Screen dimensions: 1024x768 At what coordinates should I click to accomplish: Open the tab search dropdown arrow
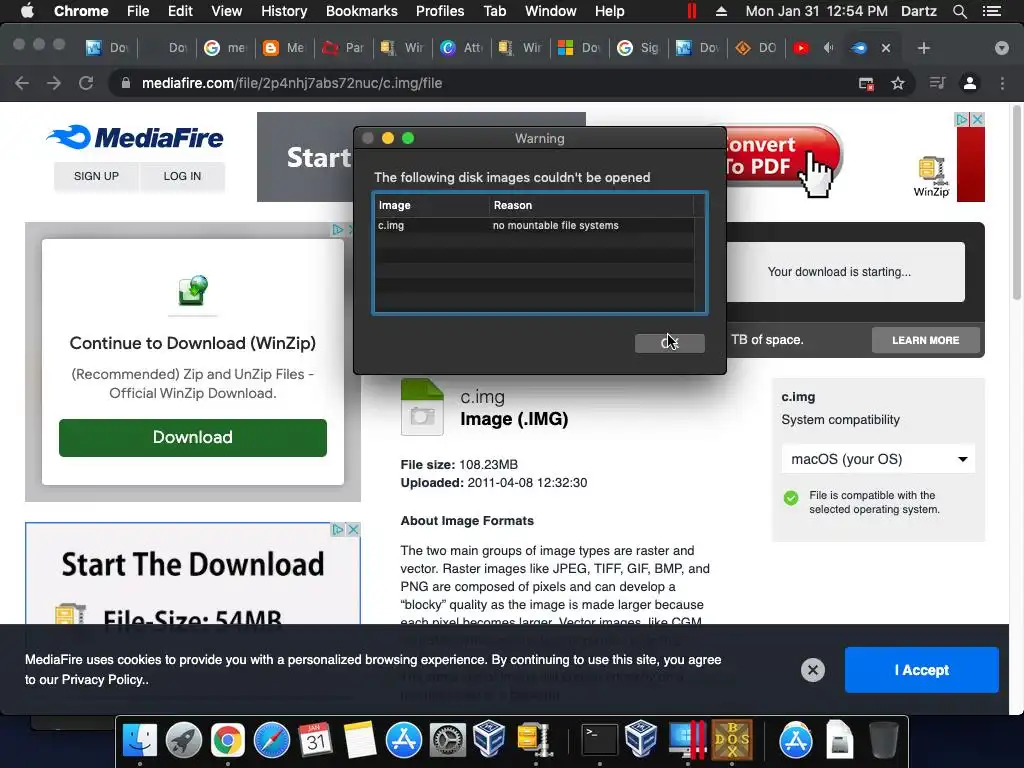click(x=1001, y=48)
